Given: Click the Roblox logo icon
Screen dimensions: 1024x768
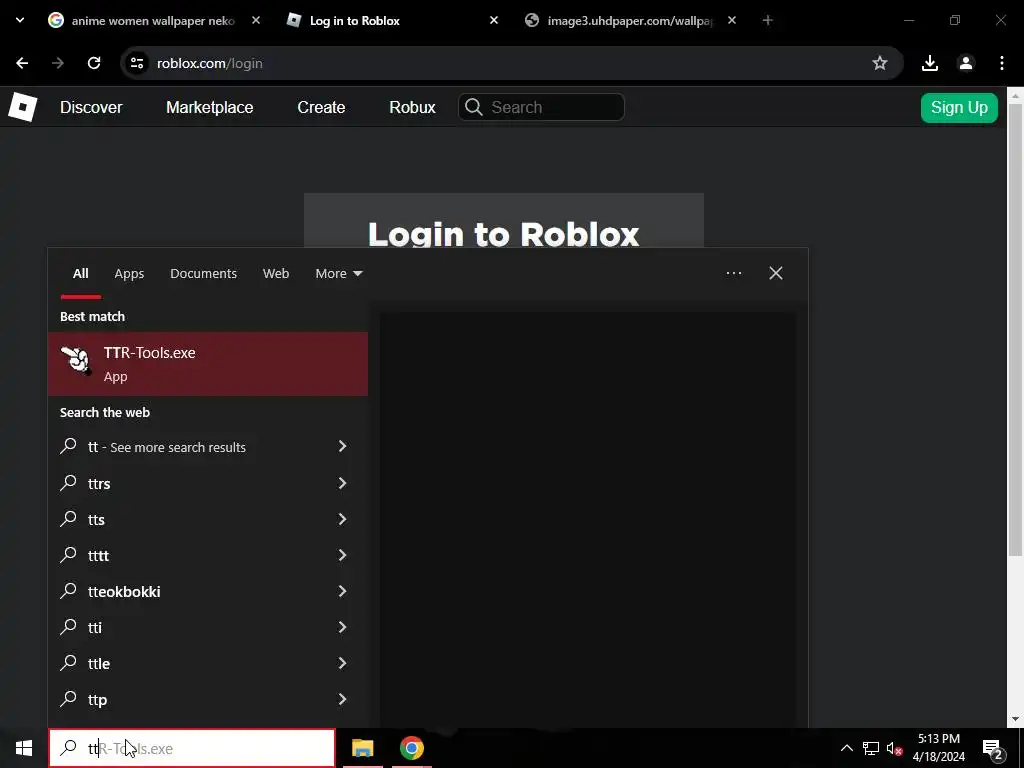Looking at the screenshot, I should click(x=22, y=107).
